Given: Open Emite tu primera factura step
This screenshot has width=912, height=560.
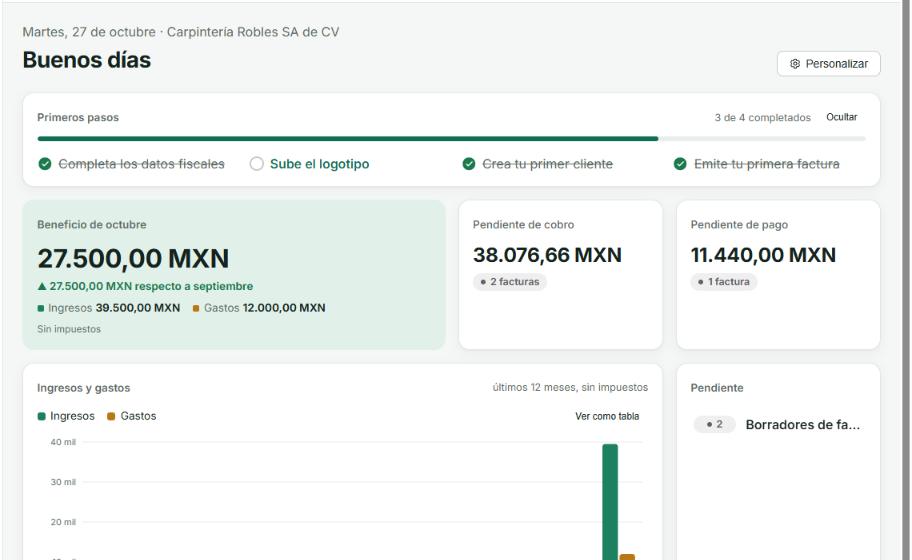Looking at the screenshot, I should tap(767, 164).
